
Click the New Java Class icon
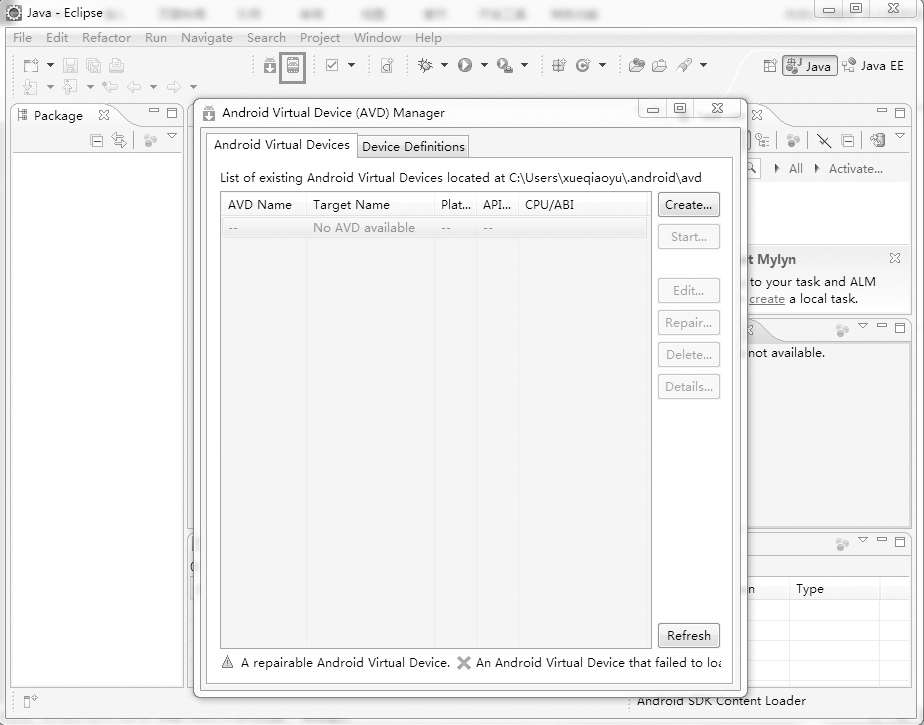coord(583,65)
